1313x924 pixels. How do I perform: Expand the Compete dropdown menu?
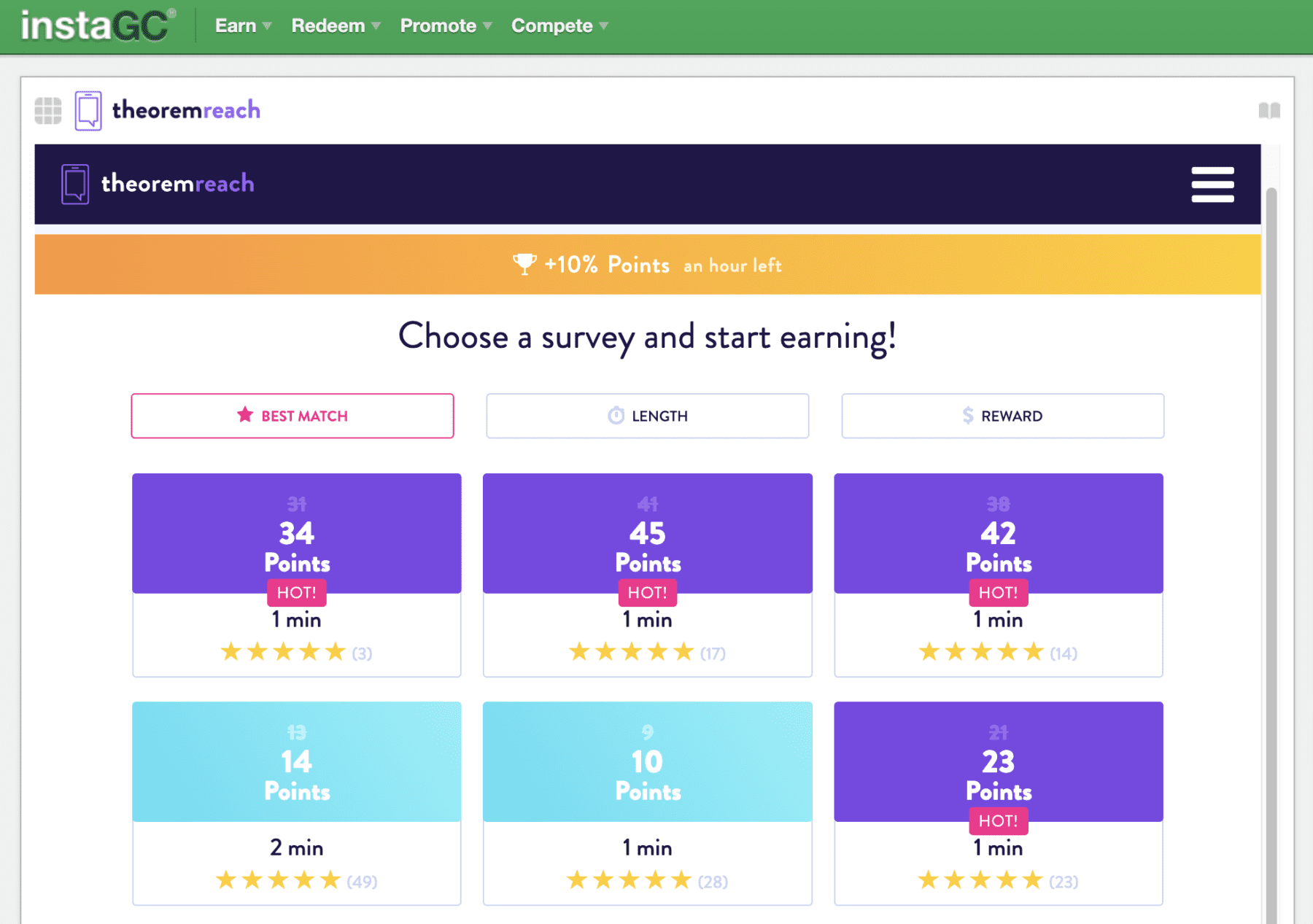(559, 26)
